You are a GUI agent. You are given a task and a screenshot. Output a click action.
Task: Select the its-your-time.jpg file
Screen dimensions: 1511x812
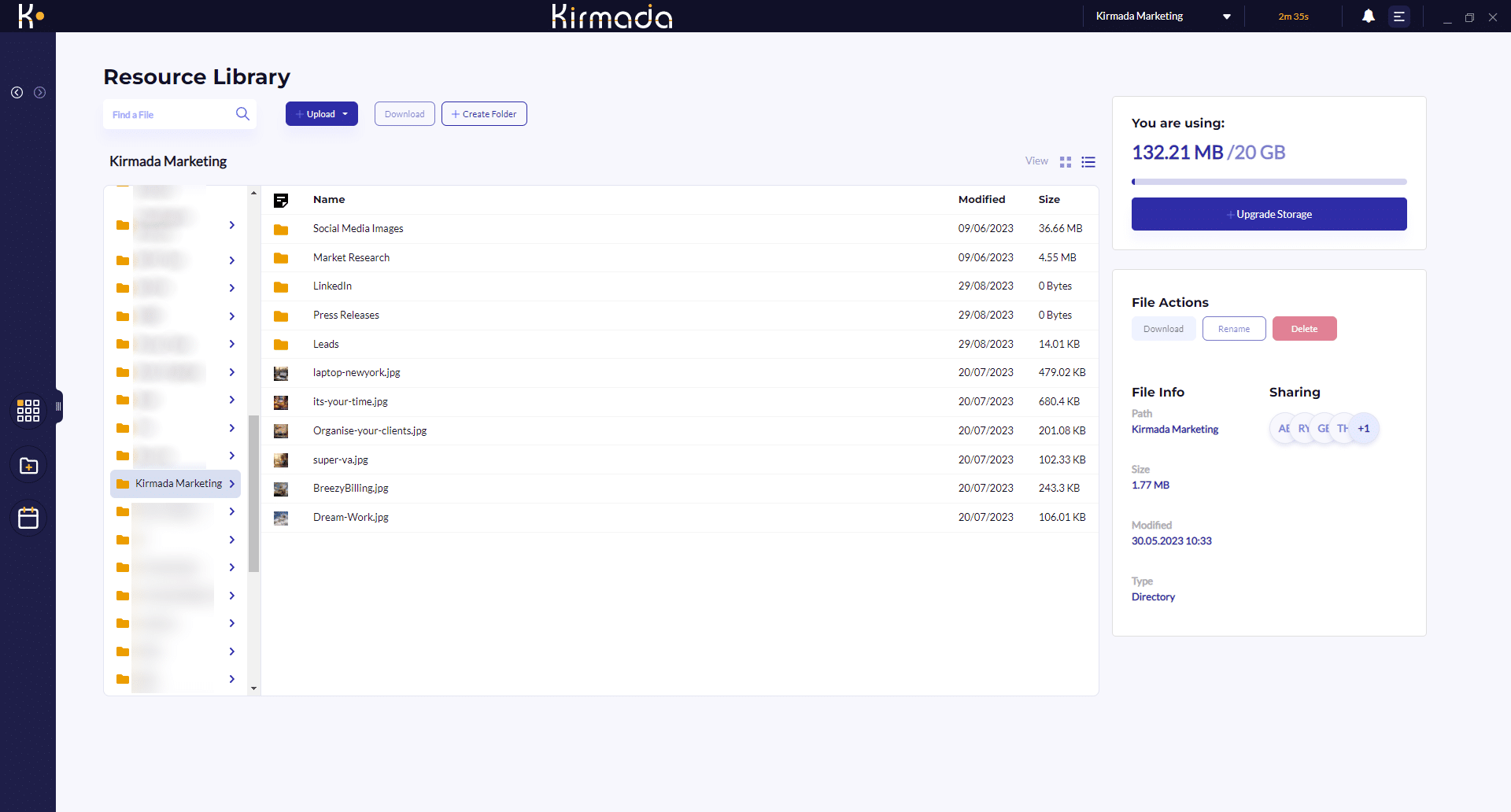tap(680, 402)
